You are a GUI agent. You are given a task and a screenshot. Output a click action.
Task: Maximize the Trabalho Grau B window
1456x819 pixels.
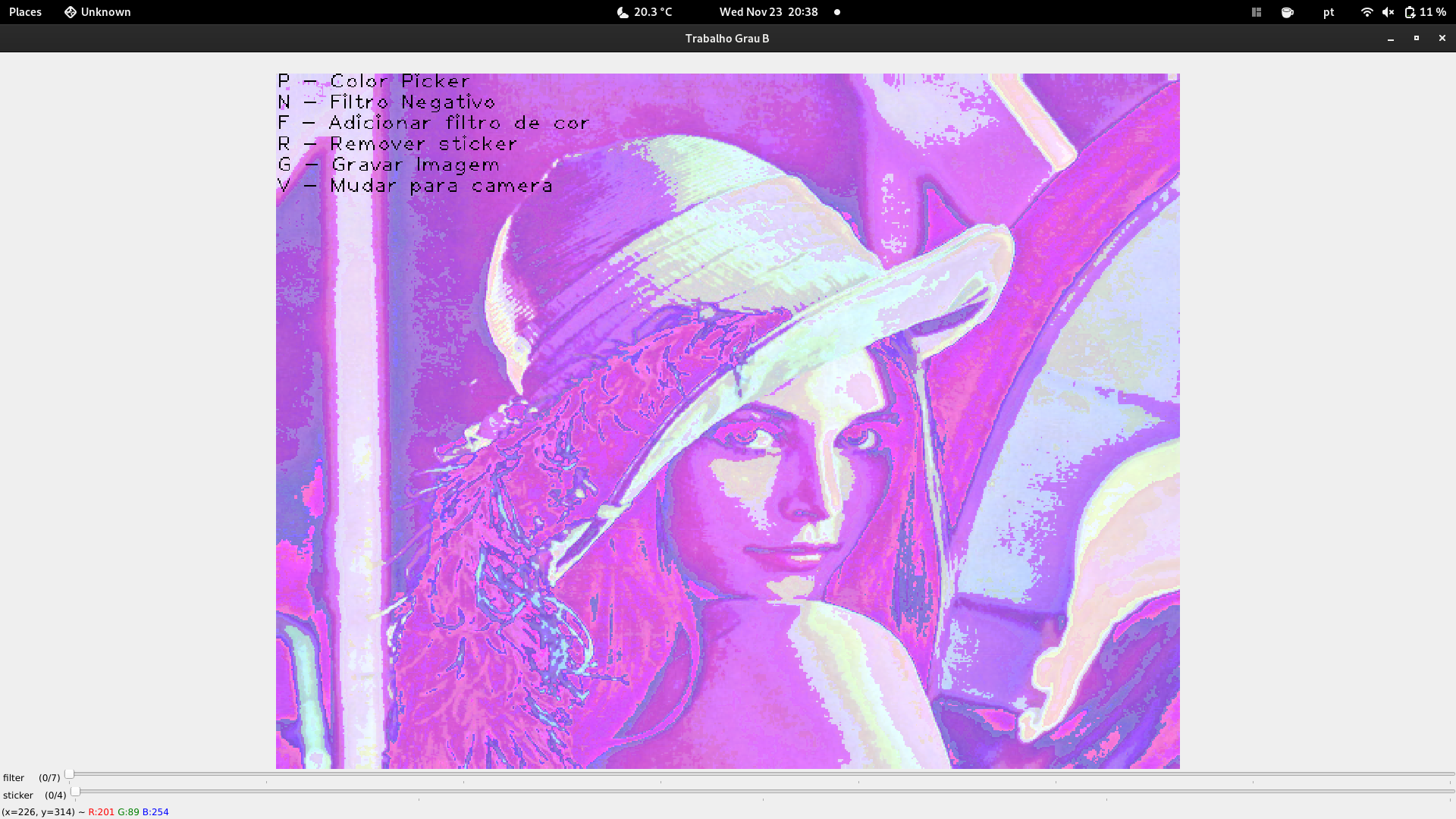coord(1416,38)
